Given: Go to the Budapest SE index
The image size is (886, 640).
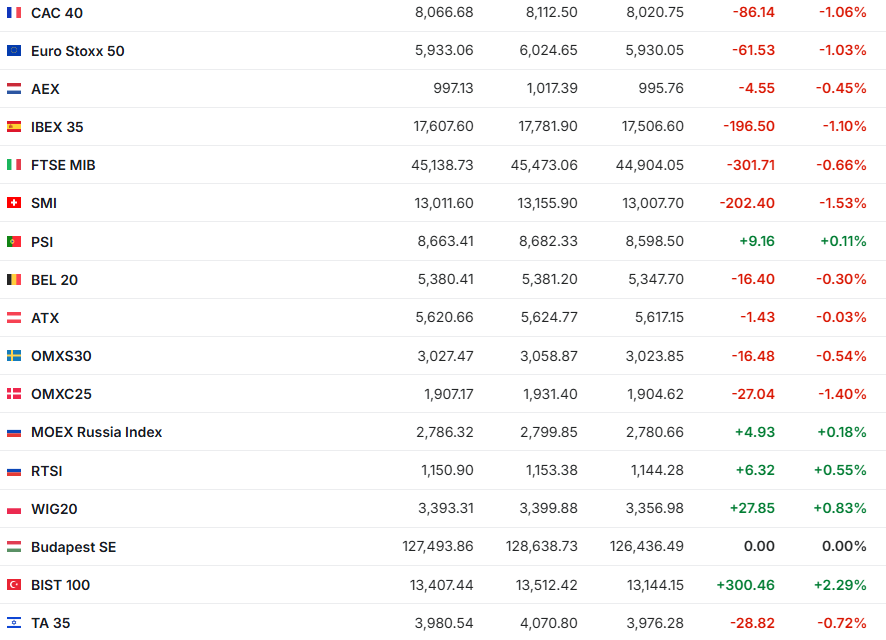Looking at the screenshot, I should (x=73, y=547).
